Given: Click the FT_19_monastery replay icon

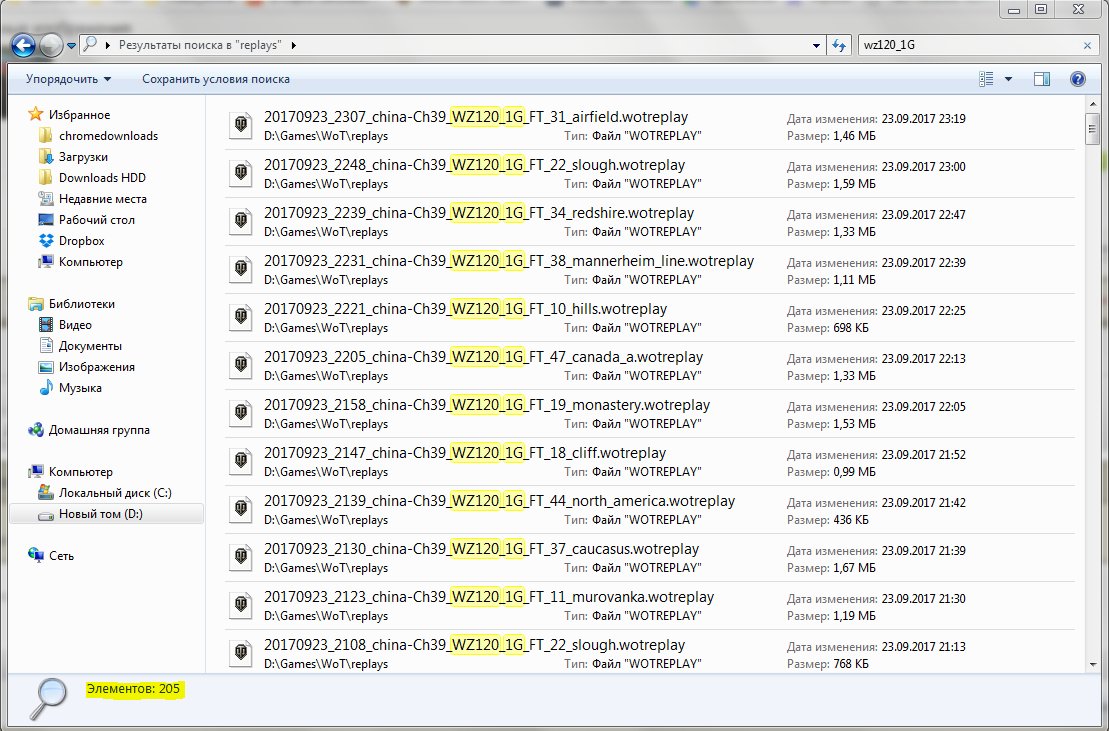Looking at the screenshot, I should [241, 414].
